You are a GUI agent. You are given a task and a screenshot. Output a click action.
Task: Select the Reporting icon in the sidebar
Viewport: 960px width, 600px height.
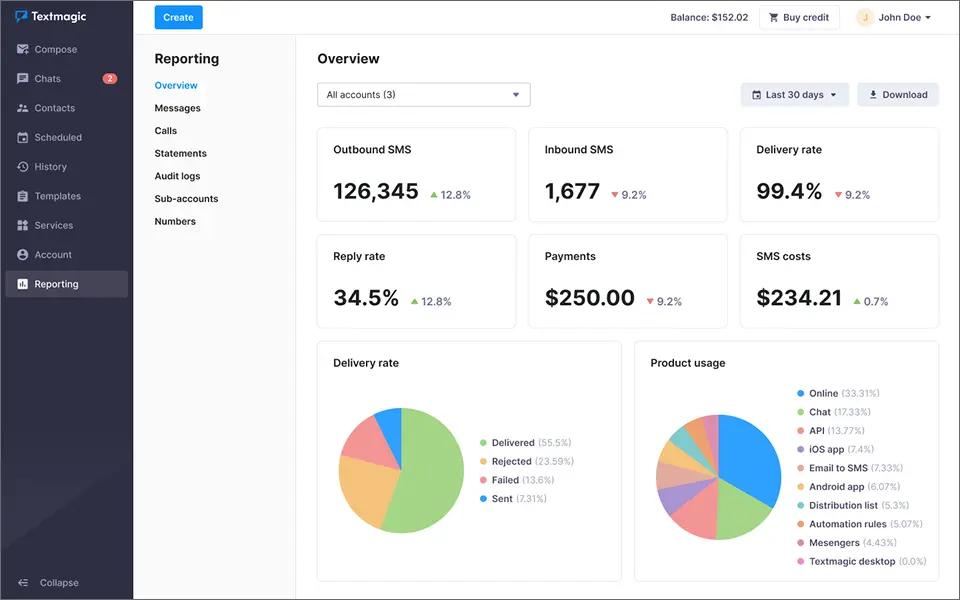point(22,283)
